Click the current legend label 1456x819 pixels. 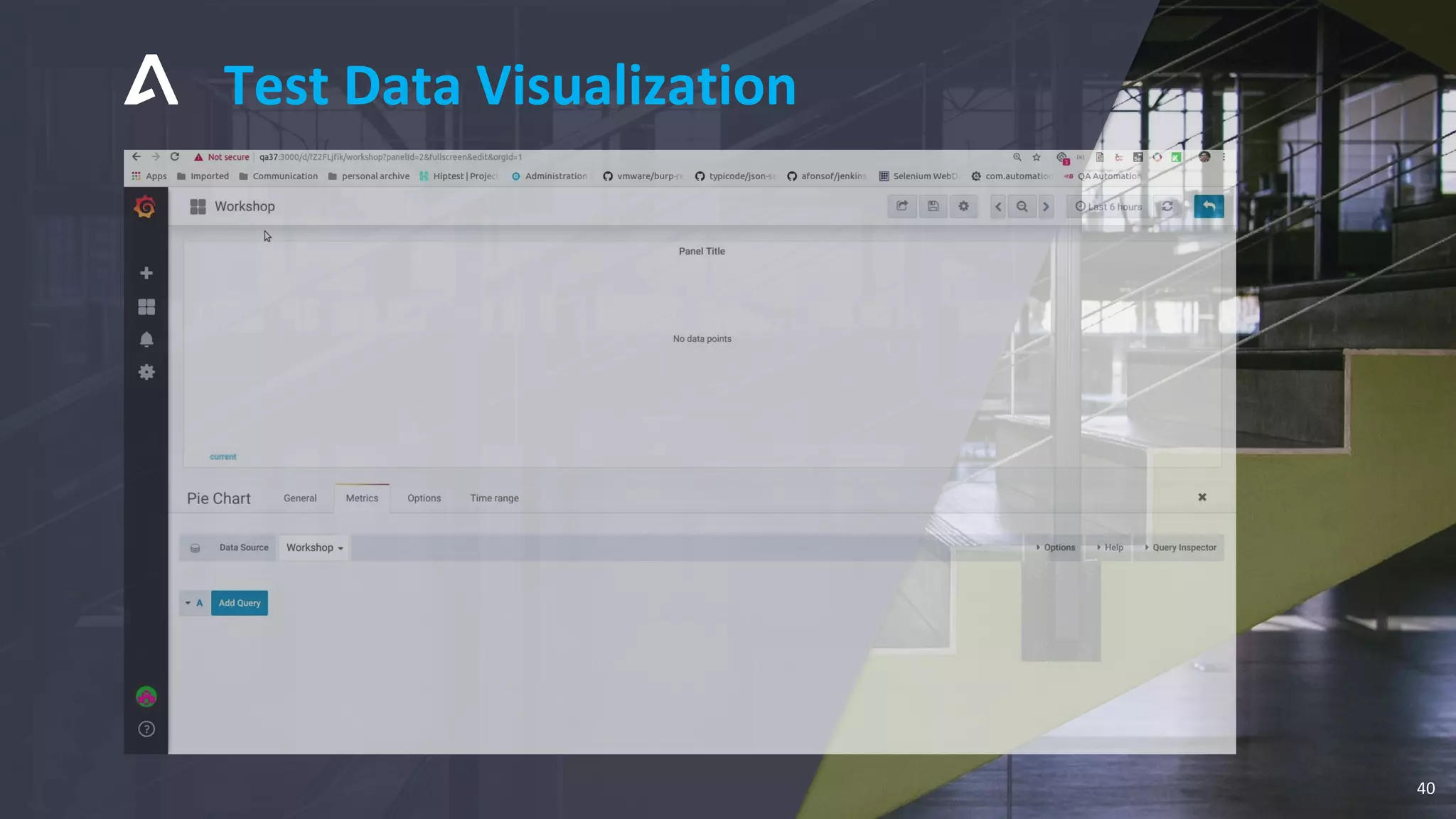click(x=223, y=456)
